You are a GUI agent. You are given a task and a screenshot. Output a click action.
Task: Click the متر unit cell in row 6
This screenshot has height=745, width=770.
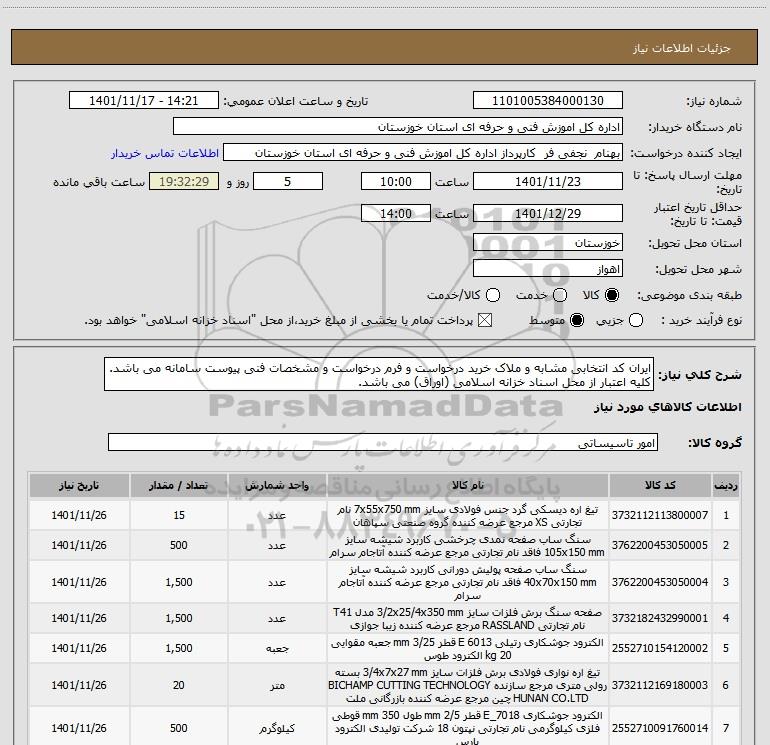(x=277, y=685)
